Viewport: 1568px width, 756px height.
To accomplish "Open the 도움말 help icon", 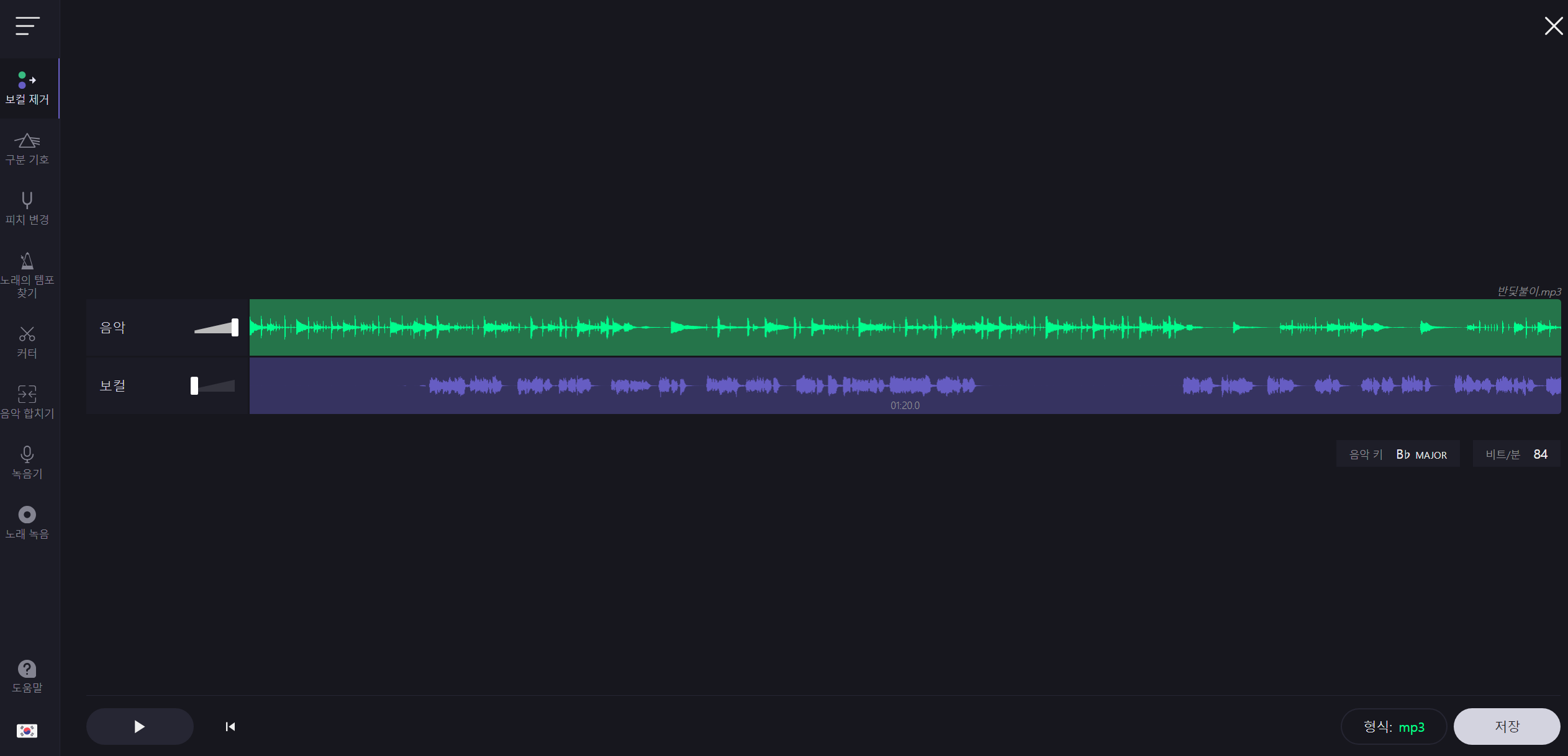I will pos(27,676).
